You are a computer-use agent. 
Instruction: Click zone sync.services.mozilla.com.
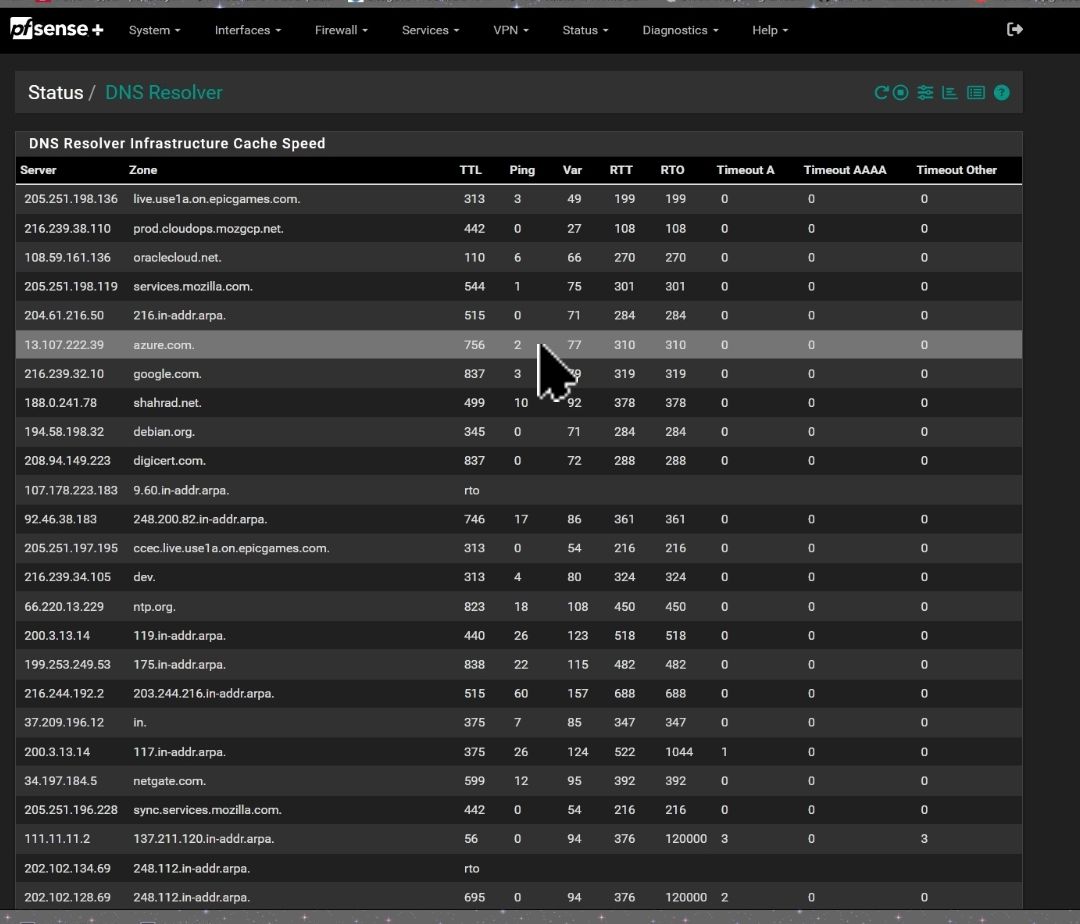click(x=207, y=810)
